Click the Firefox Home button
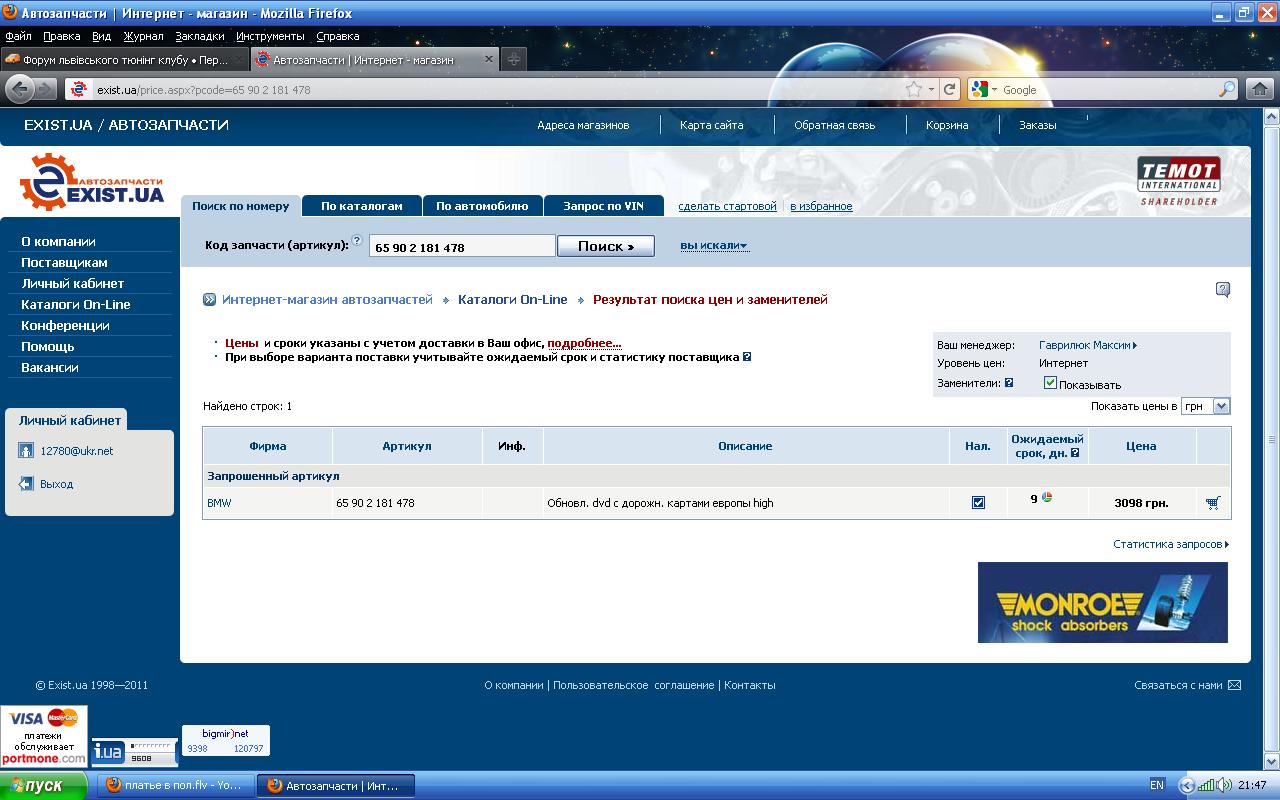Viewport: 1280px width, 800px height. (1260, 89)
